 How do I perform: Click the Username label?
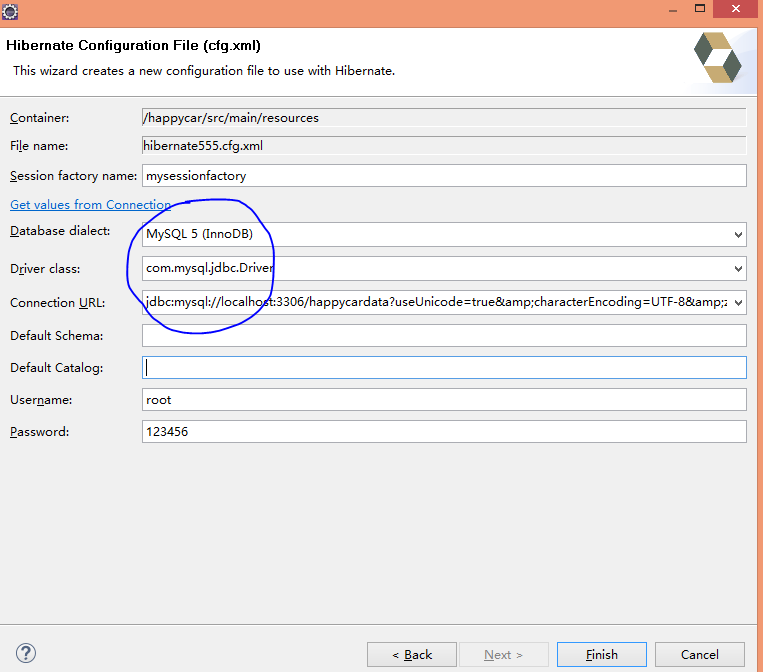[x=41, y=400]
